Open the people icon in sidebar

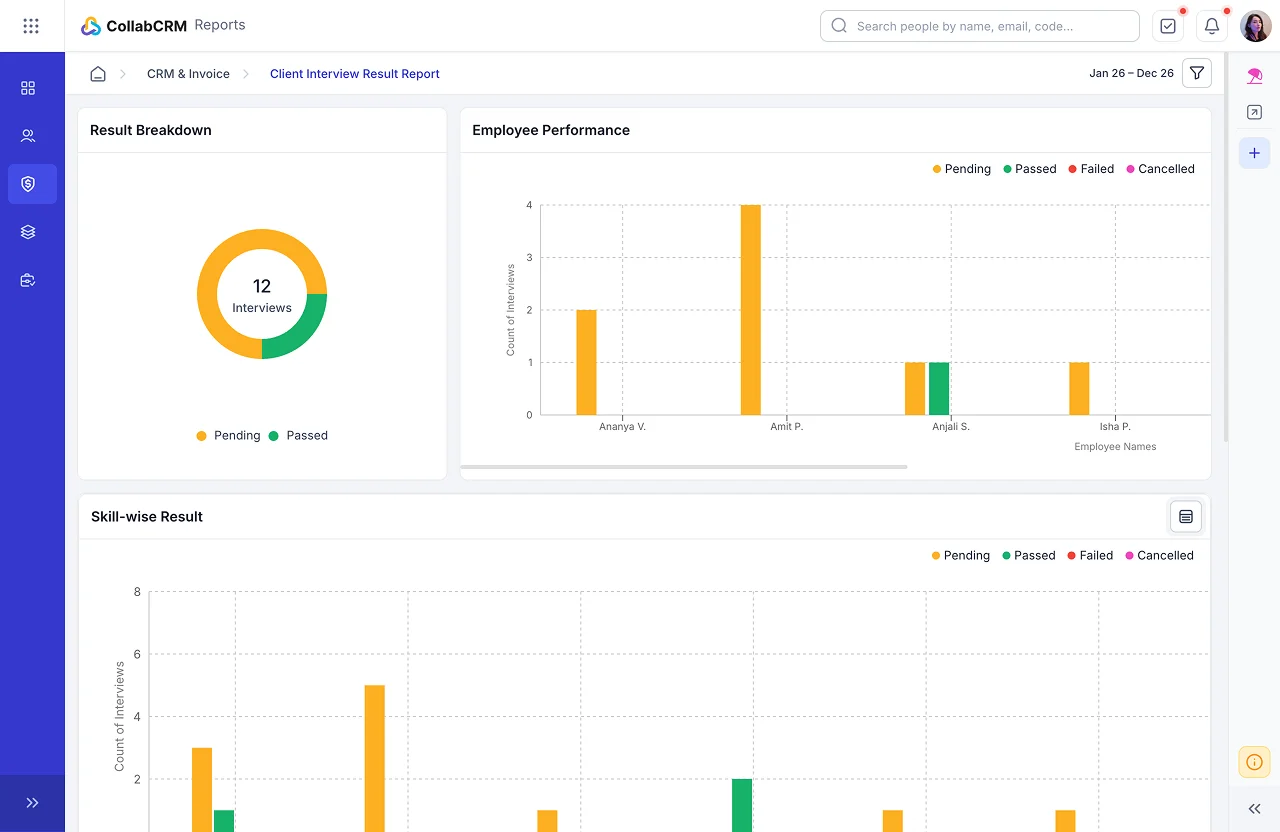pyautogui.click(x=28, y=136)
